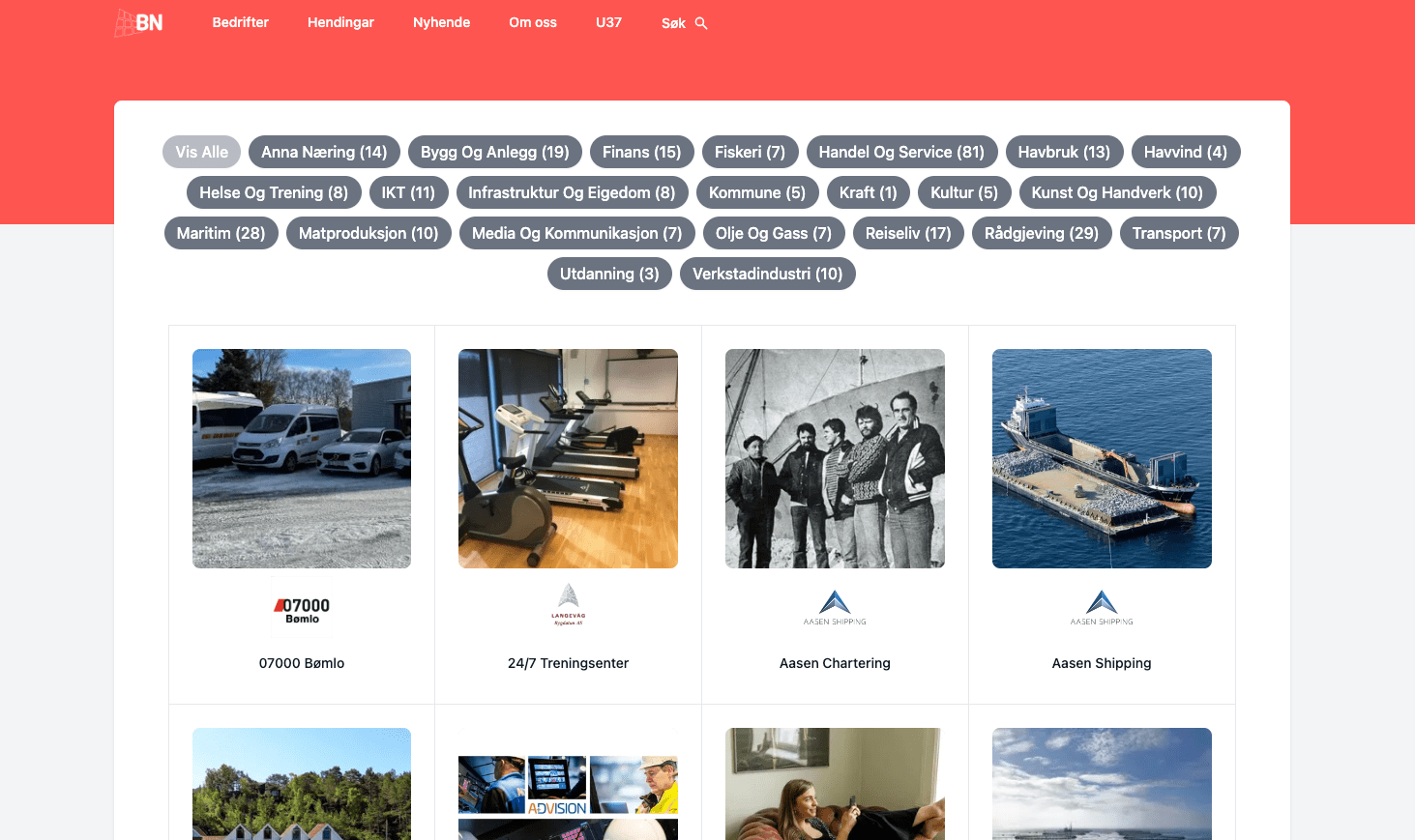Screen dimensions: 1415x840
Task: Go to Nyhende page
Action: 441,22
